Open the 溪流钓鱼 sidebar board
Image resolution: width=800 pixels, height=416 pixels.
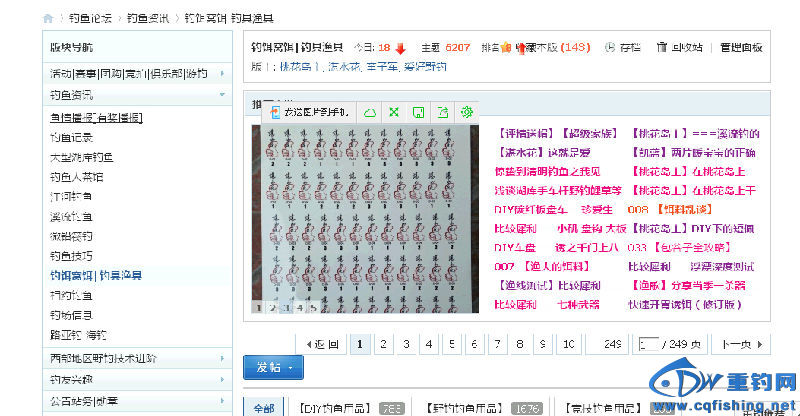(x=71, y=217)
